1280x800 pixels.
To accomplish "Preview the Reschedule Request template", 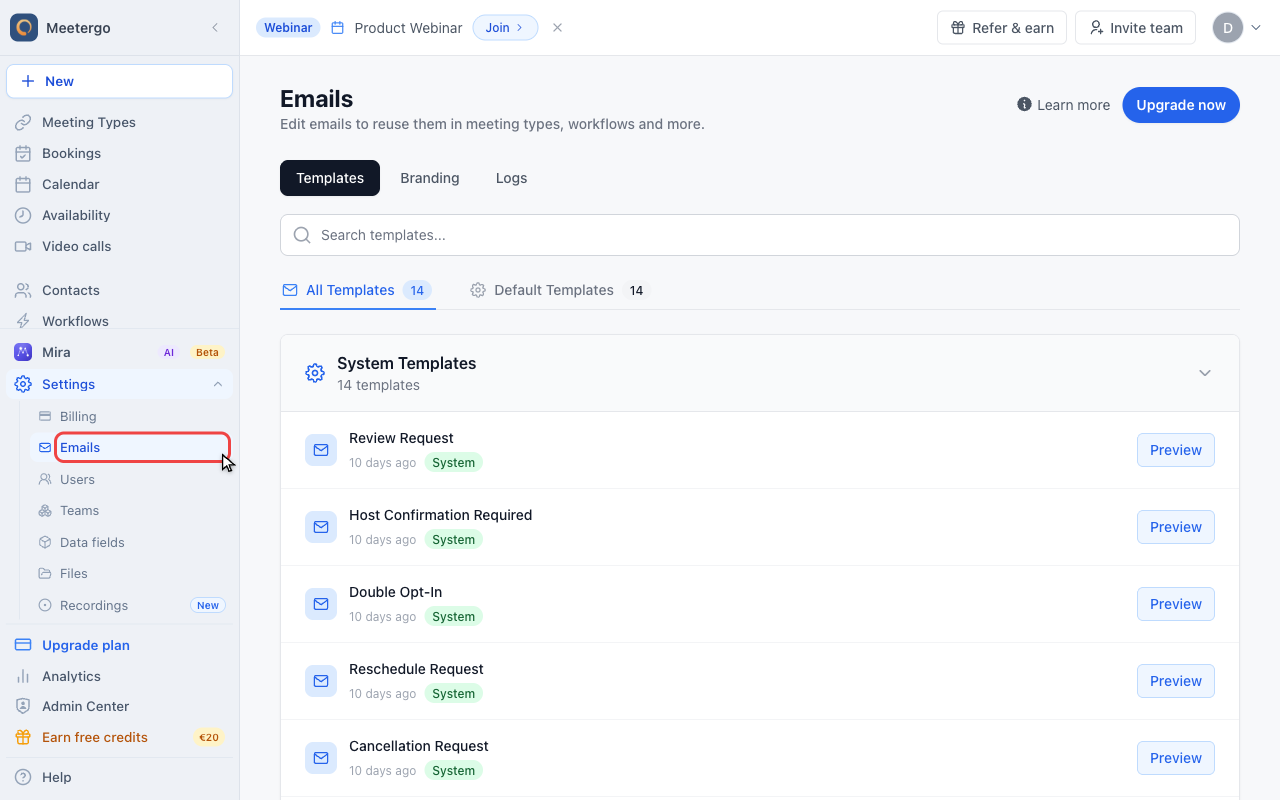I will point(1176,681).
